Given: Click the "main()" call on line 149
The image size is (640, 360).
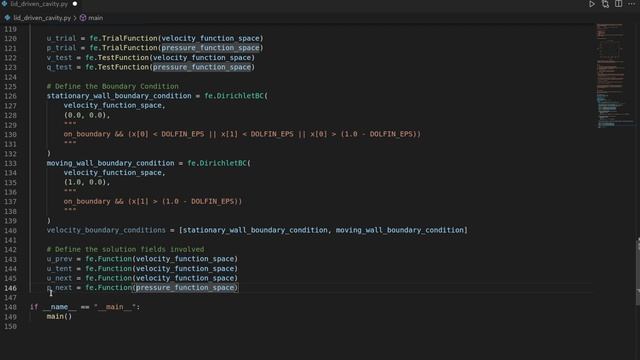Looking at the screenshot, I should (59, 317).
